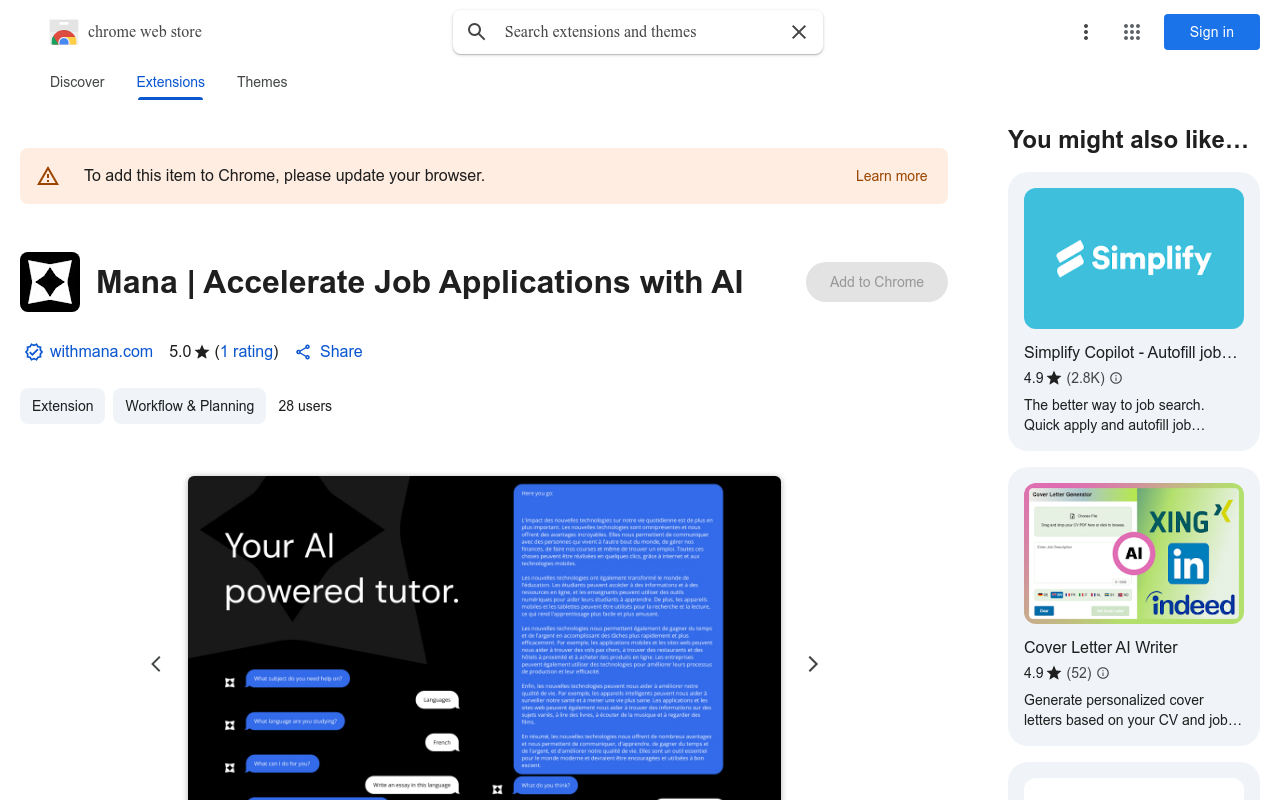The width and height of the screenshot is (1280, 800).
Task: Open the Google apps grid
Action: tap(1132, 32)
